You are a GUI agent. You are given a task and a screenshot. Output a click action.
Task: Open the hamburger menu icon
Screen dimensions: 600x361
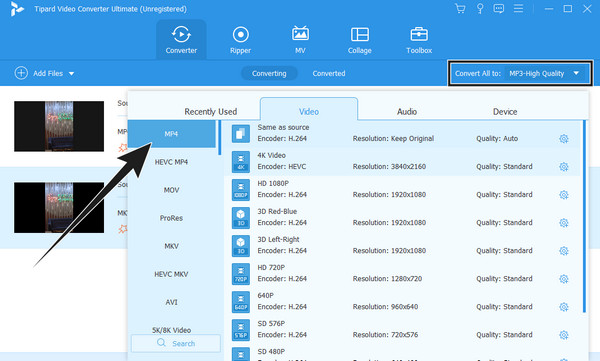[x=518, y=8]
